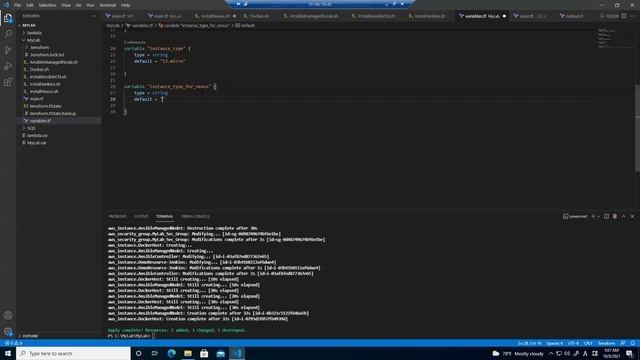Add a new terminal with the plus icon
640x360 pixels.
[x=593, y=216]
